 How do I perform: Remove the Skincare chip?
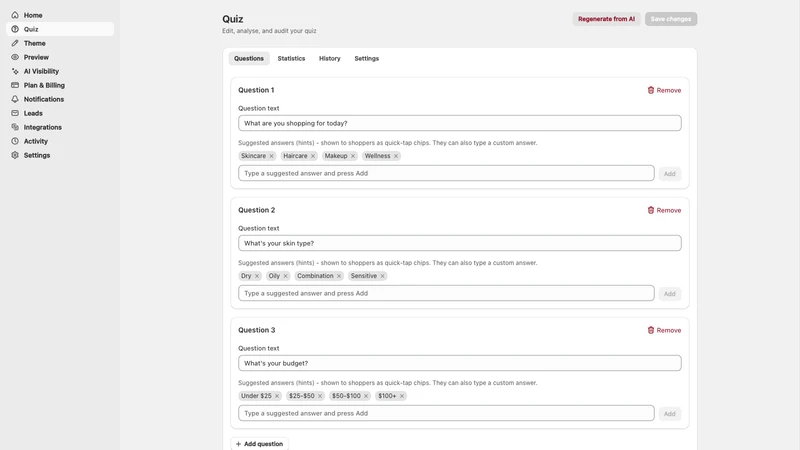point(271,156)
